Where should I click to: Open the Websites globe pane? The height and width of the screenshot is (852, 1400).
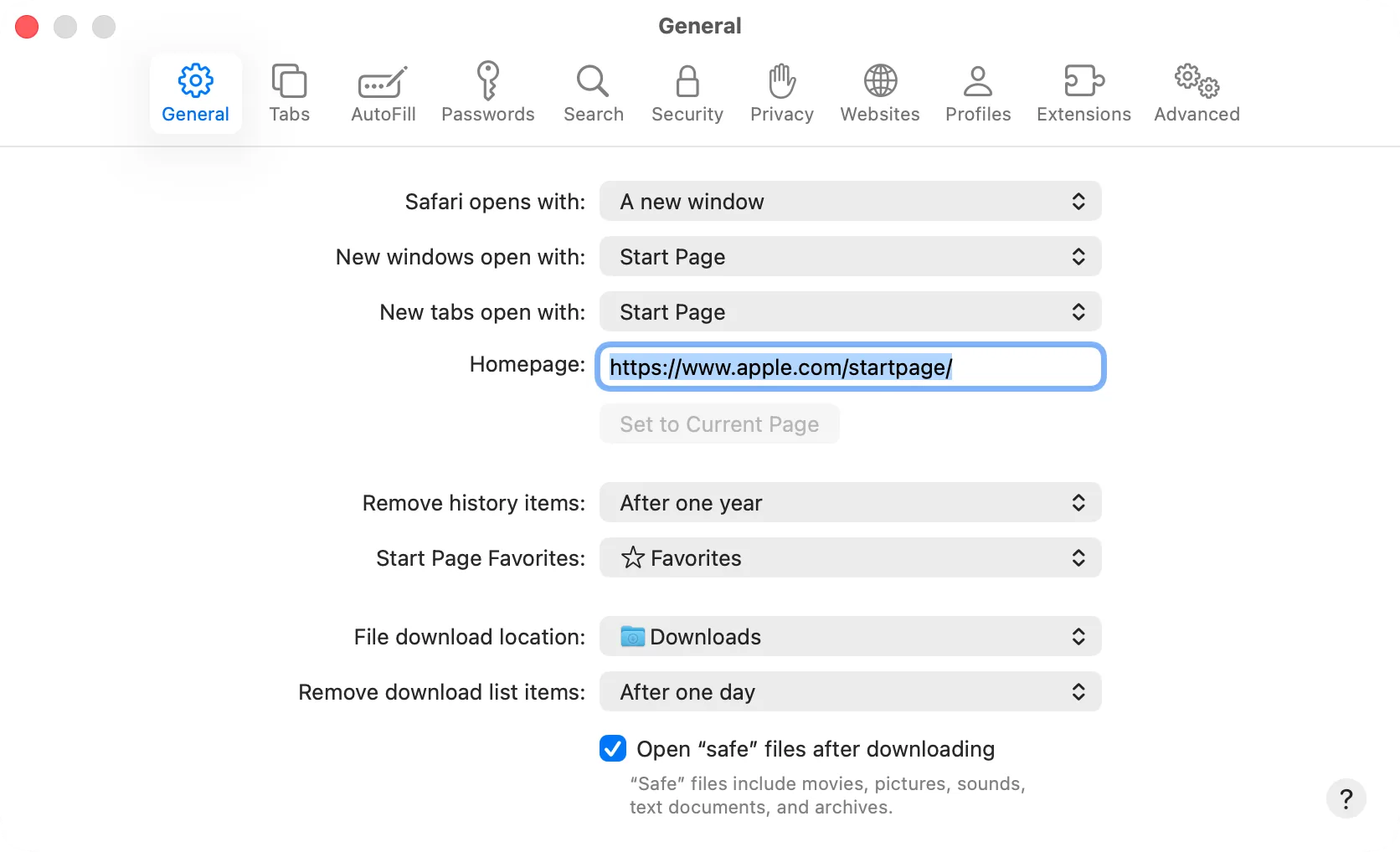tap(880, 93)
